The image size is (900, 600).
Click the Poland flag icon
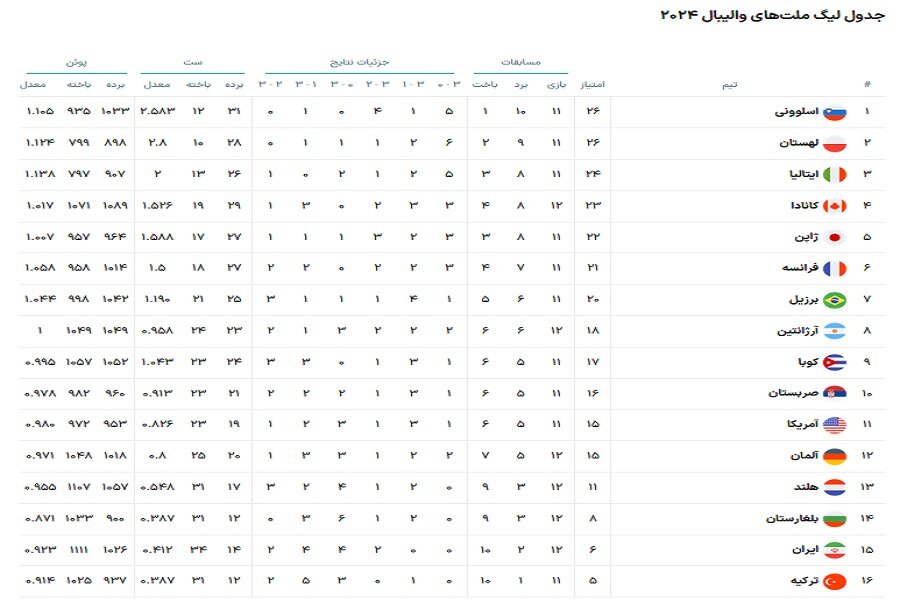[833, 144]
